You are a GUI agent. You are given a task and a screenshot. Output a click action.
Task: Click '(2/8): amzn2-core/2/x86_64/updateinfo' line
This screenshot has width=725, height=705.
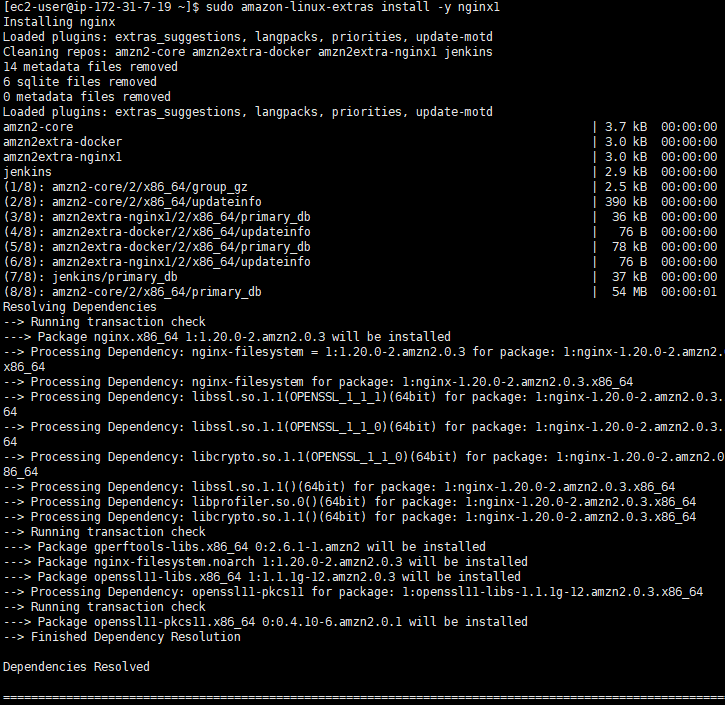(132, 202)
